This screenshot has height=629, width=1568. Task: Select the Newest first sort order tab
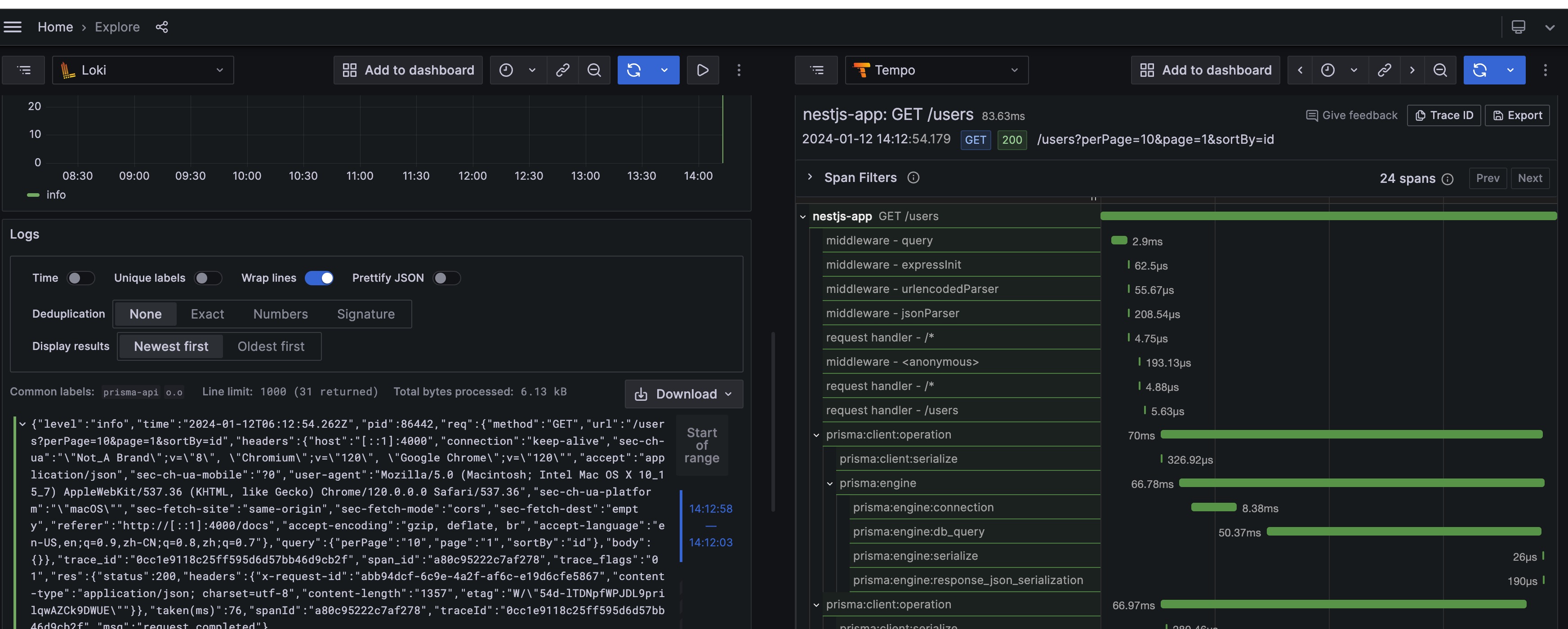click(x=171, y=346)
